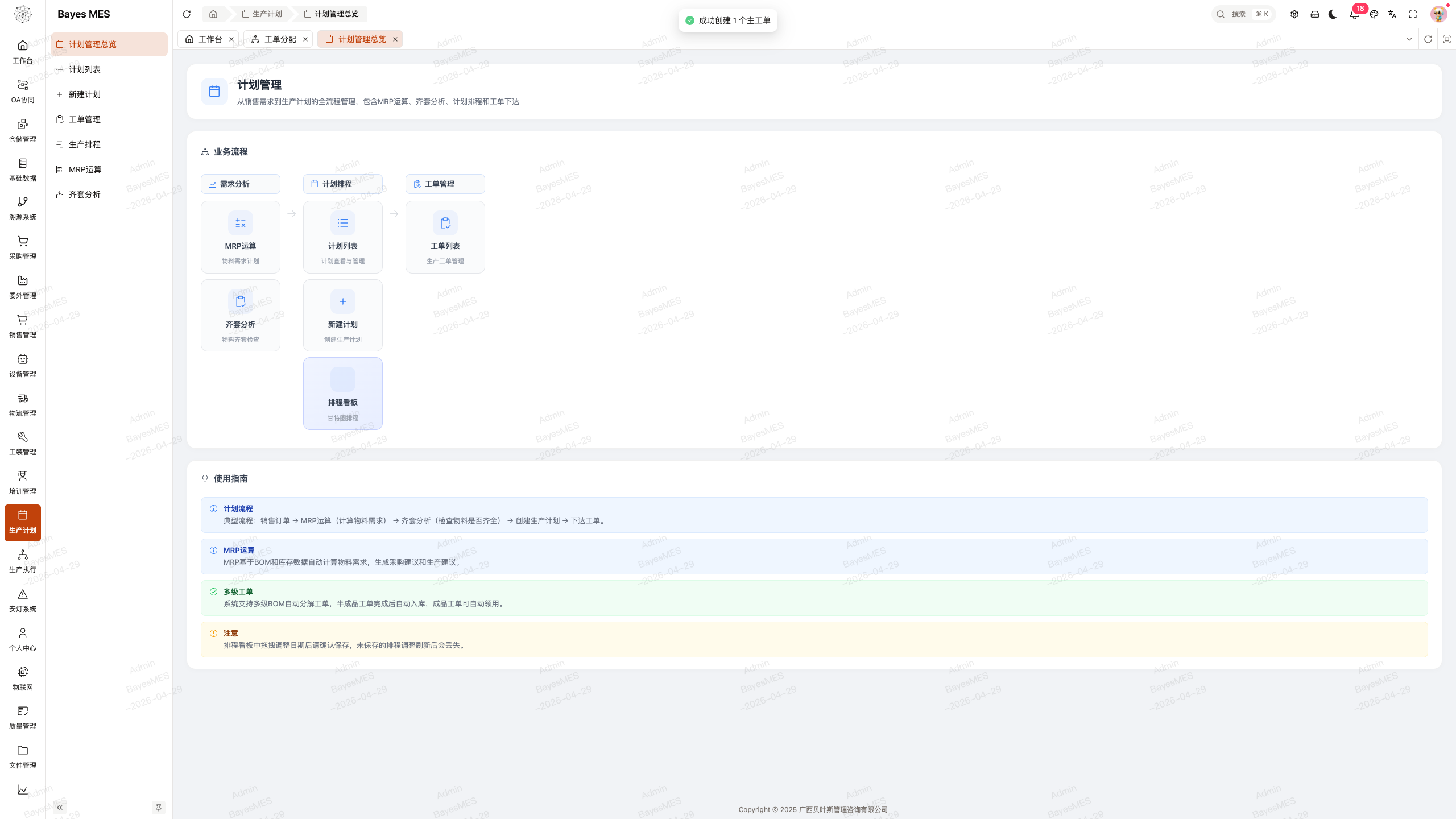1456x819 pixels.
Task: Open 生产执行 module
Action: coord(23,561)
